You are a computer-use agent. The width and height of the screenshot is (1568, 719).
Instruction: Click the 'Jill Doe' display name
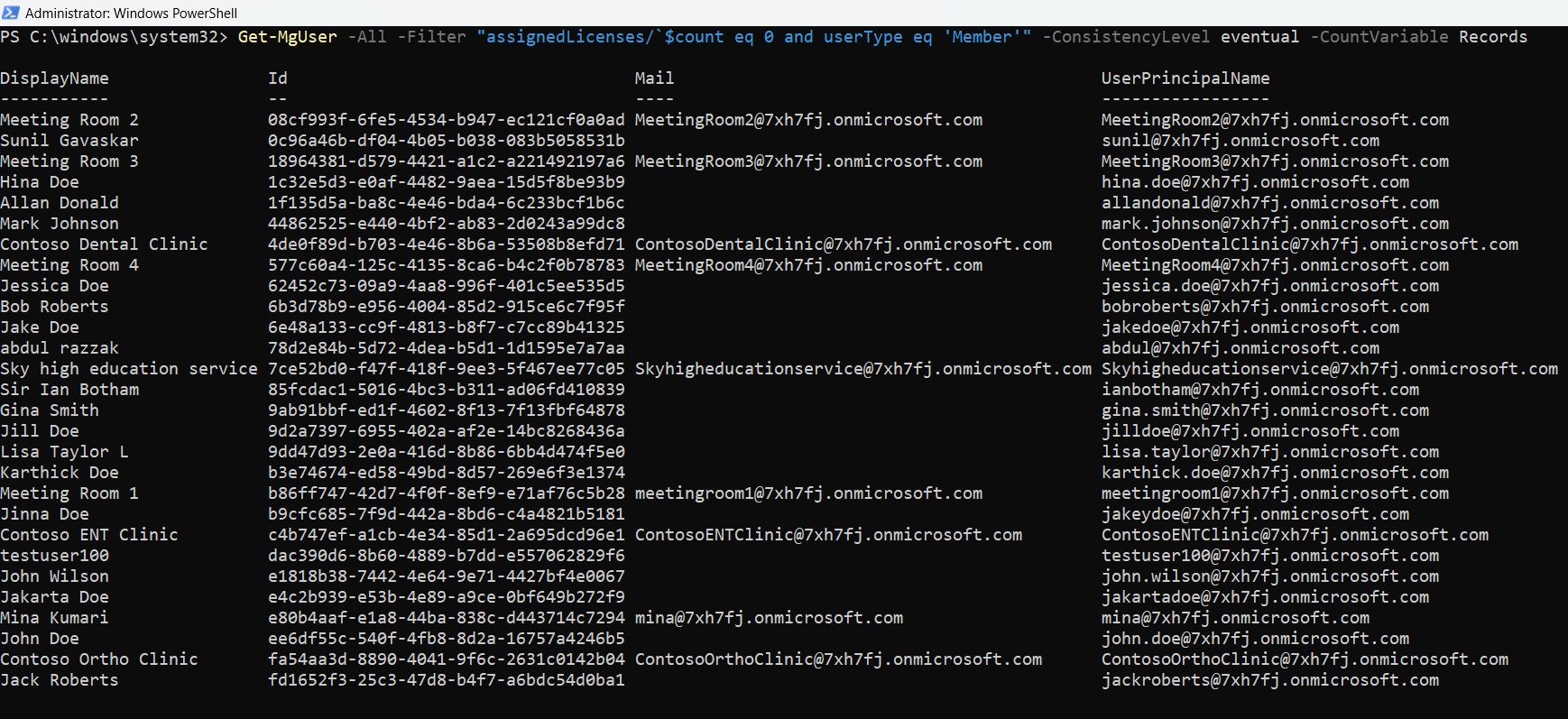pos(40,431)
